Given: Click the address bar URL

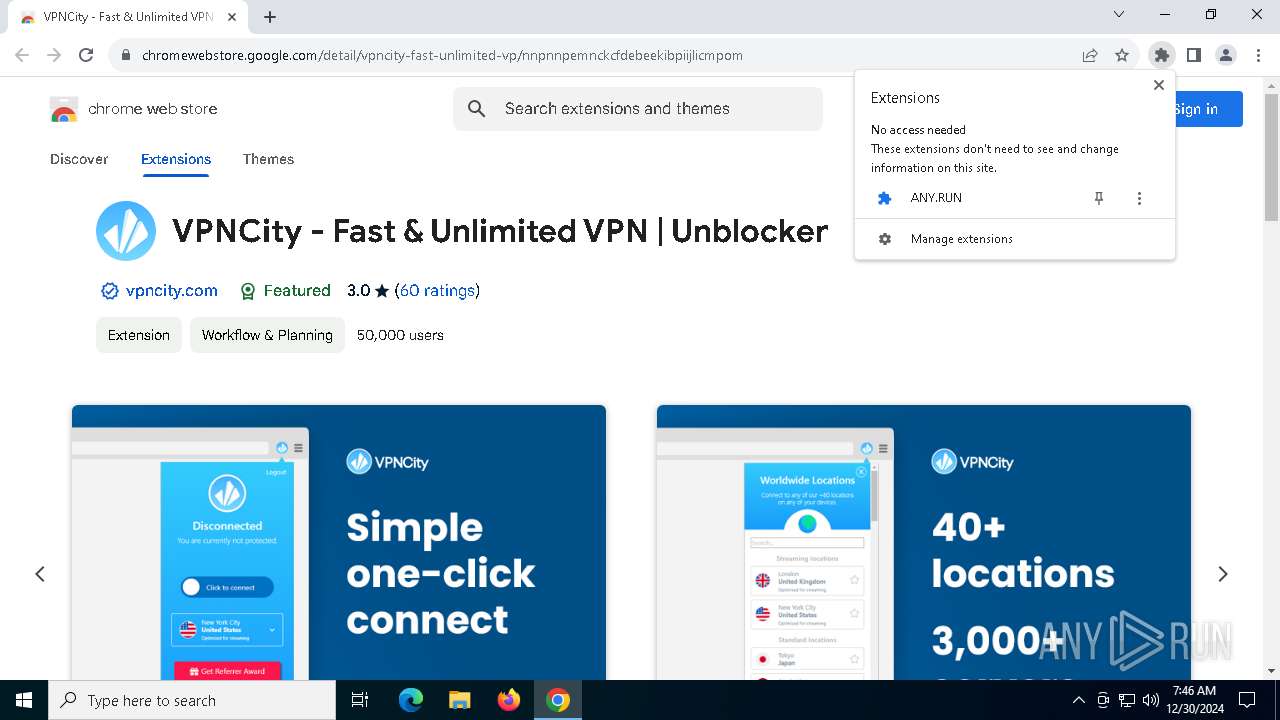Looking at the screenshot, I should coord(442,55).
